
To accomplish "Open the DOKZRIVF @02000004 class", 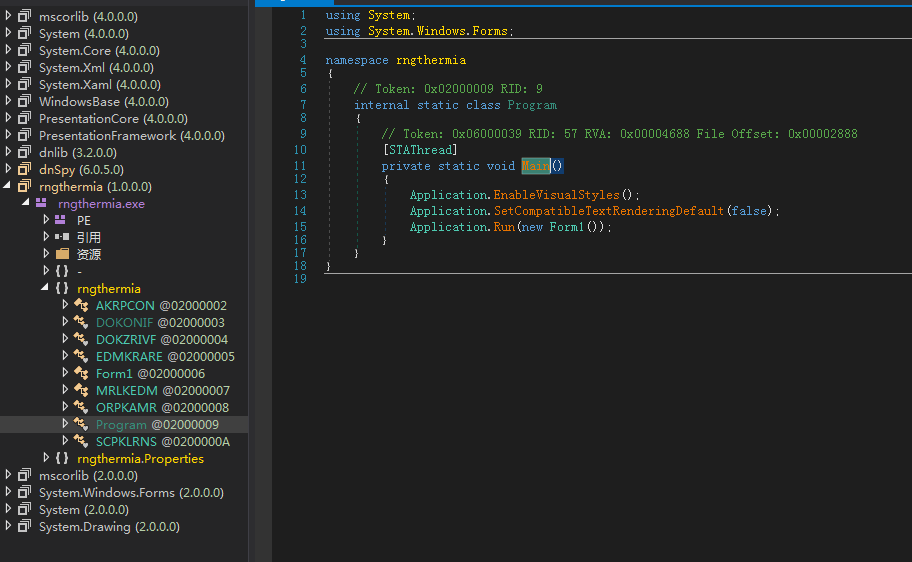I will [162, 339].
